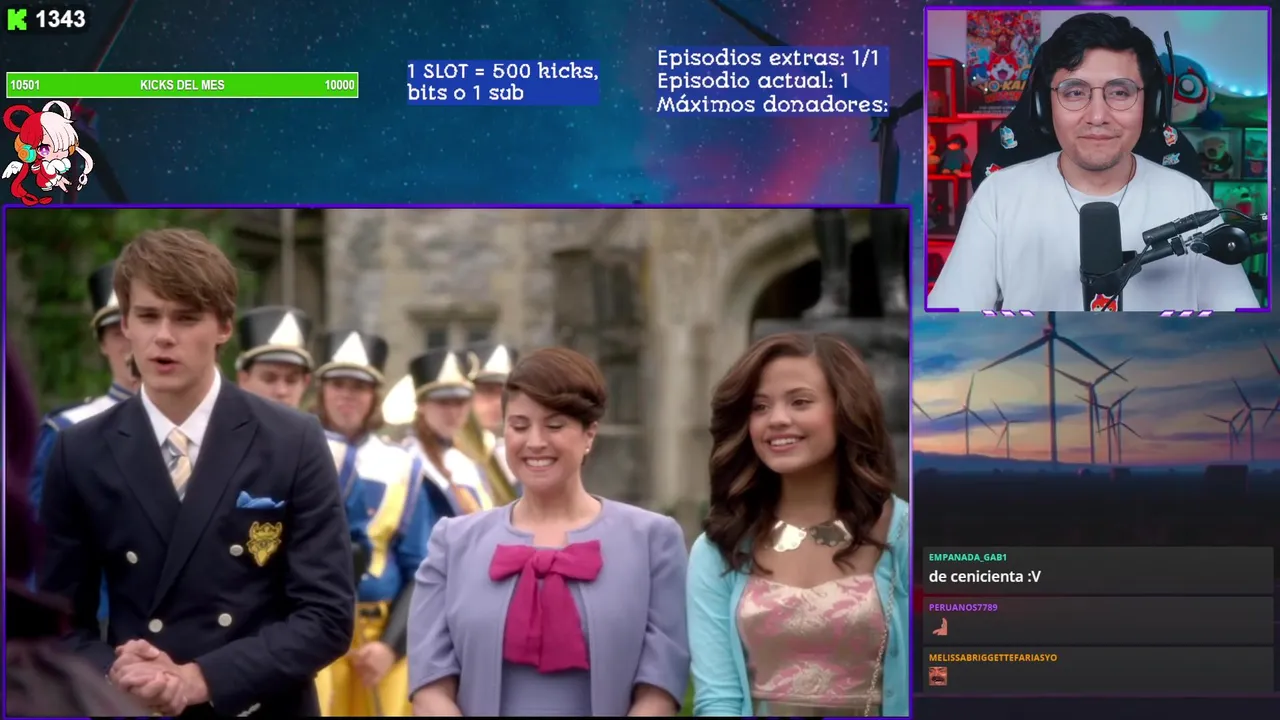Click the 'Episodios extras: 1/1' line
The height and width of the screenshot is (720, 1280).
[x=768, y=58]
